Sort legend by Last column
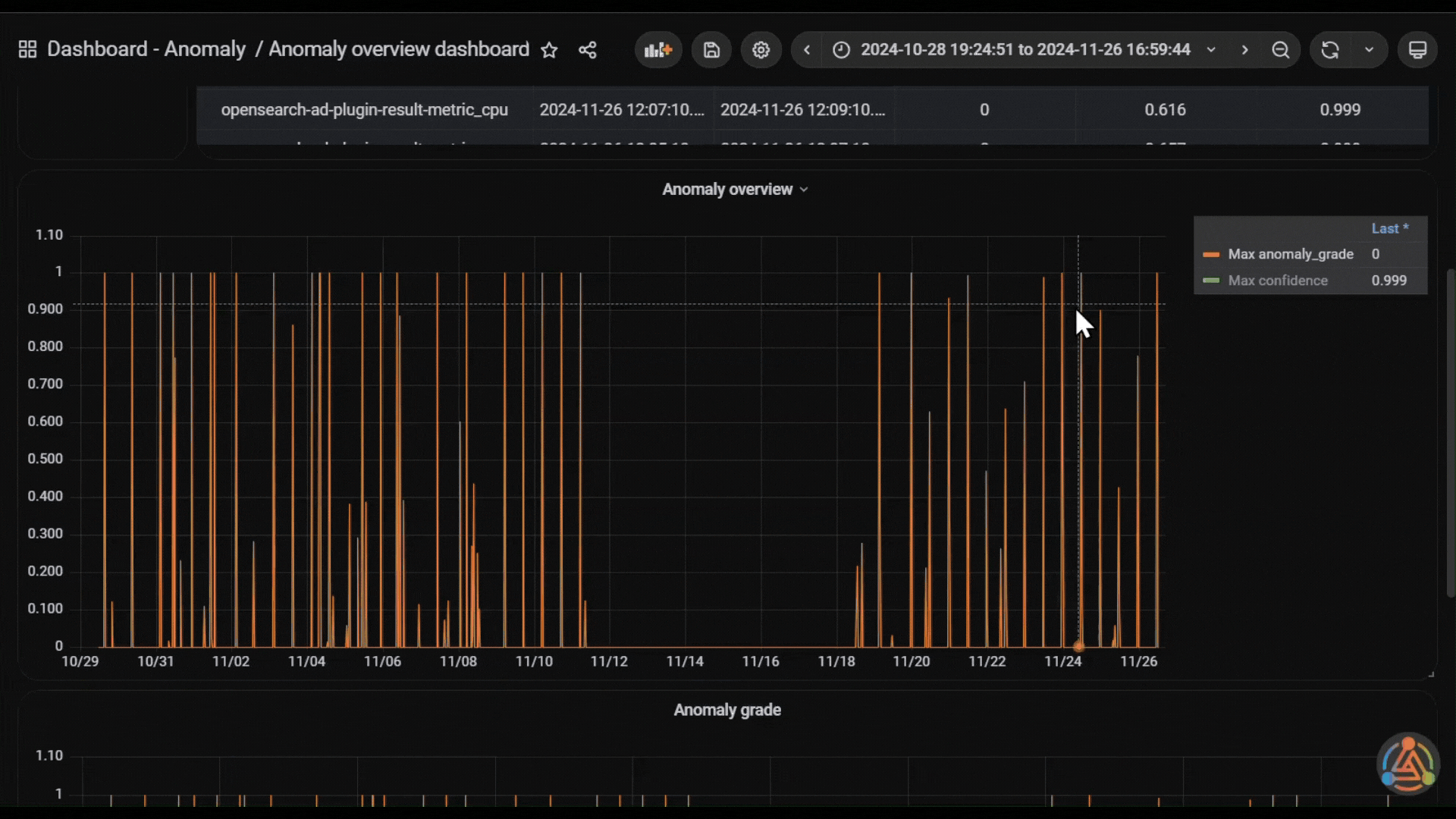The height and width of the screenshot is (819, 1456). 1389,228
